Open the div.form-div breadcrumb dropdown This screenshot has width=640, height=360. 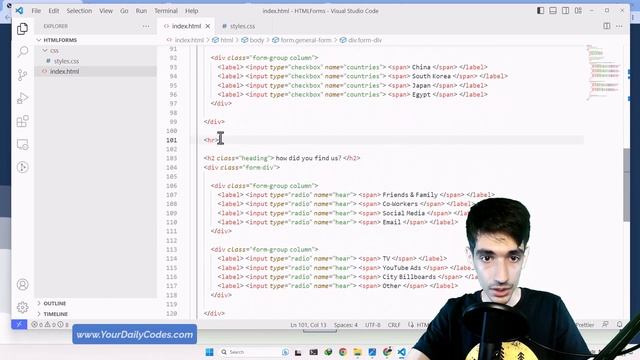[364, 40]
